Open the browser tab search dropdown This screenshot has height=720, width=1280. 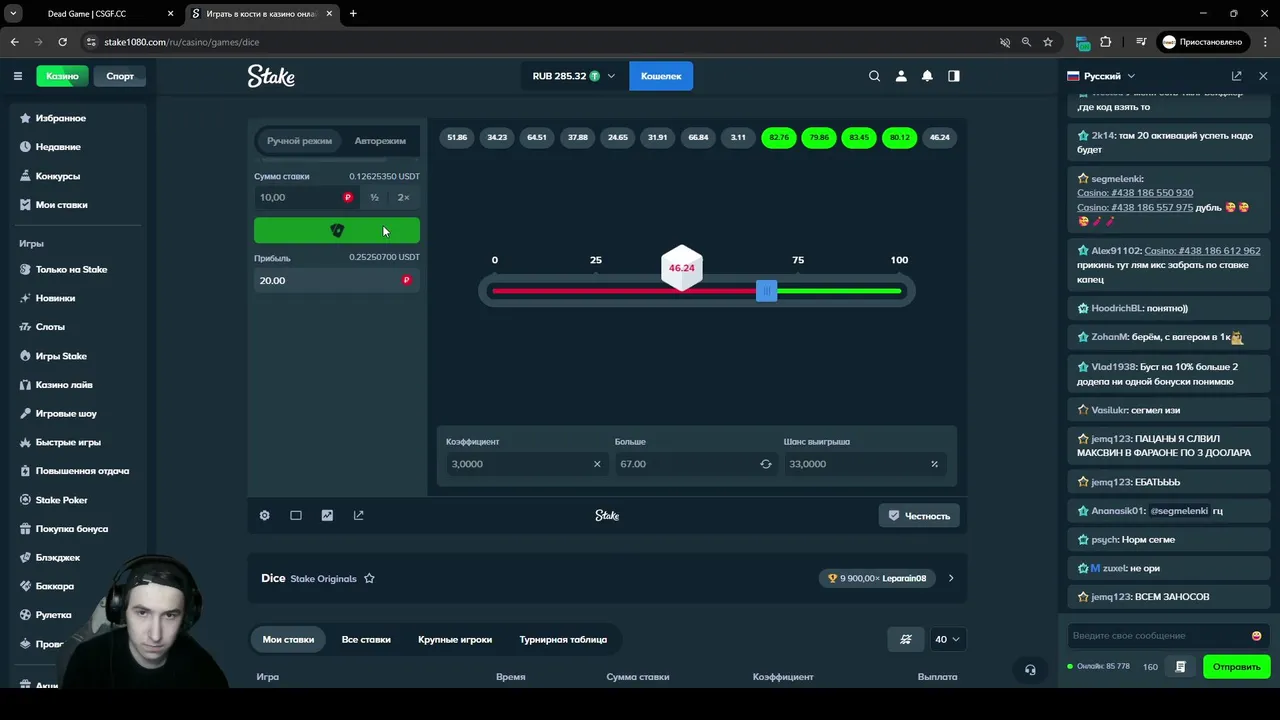(14, 14)
